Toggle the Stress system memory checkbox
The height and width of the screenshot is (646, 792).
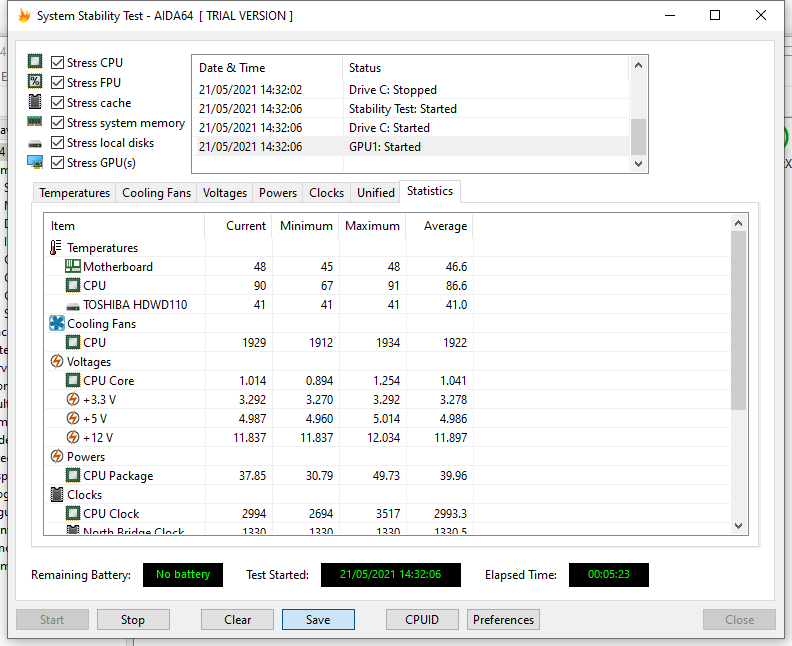[58, 123]
